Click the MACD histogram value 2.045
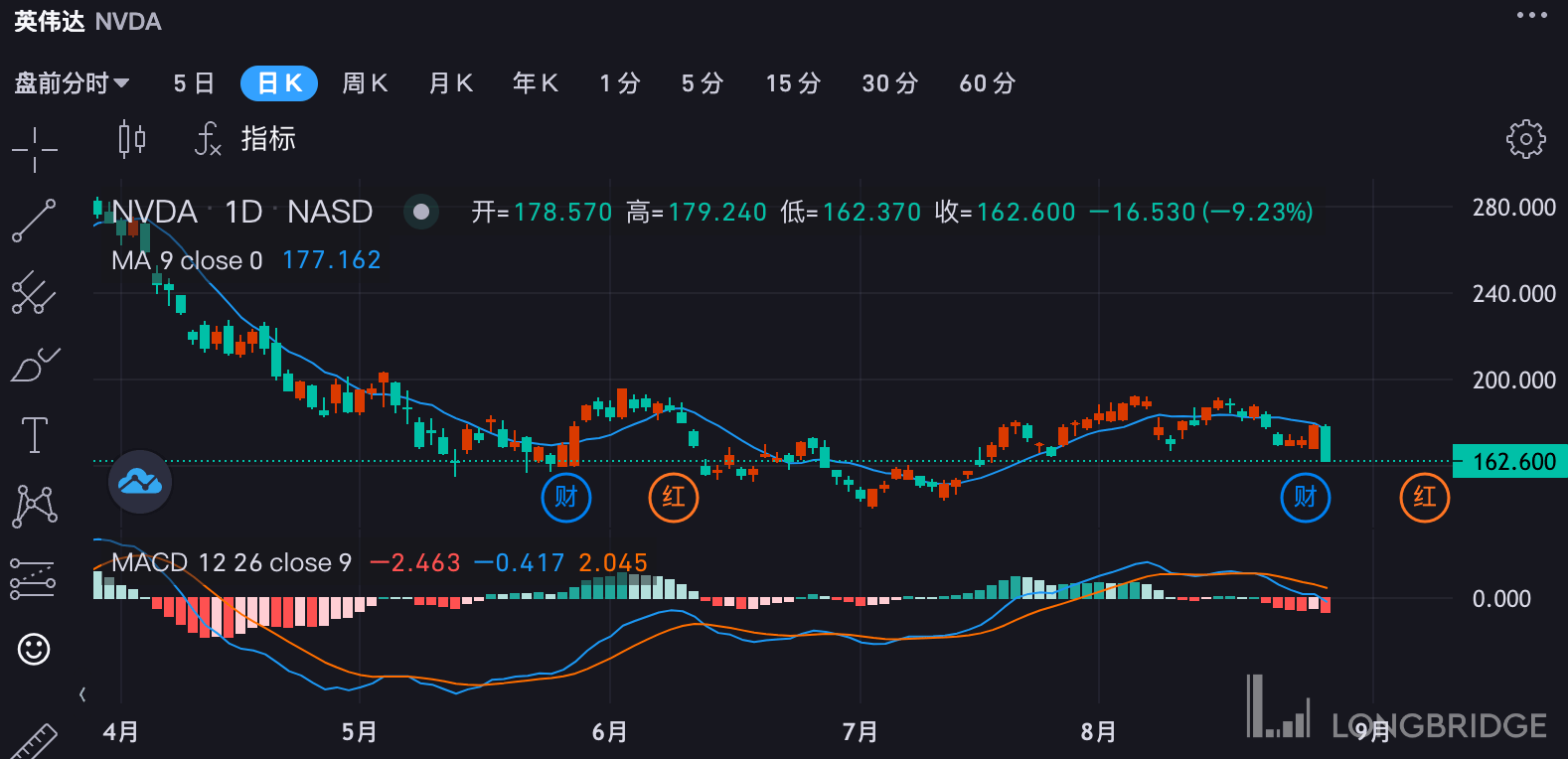Viewport: 1568px width, 759px height. [x=613, y=563]
